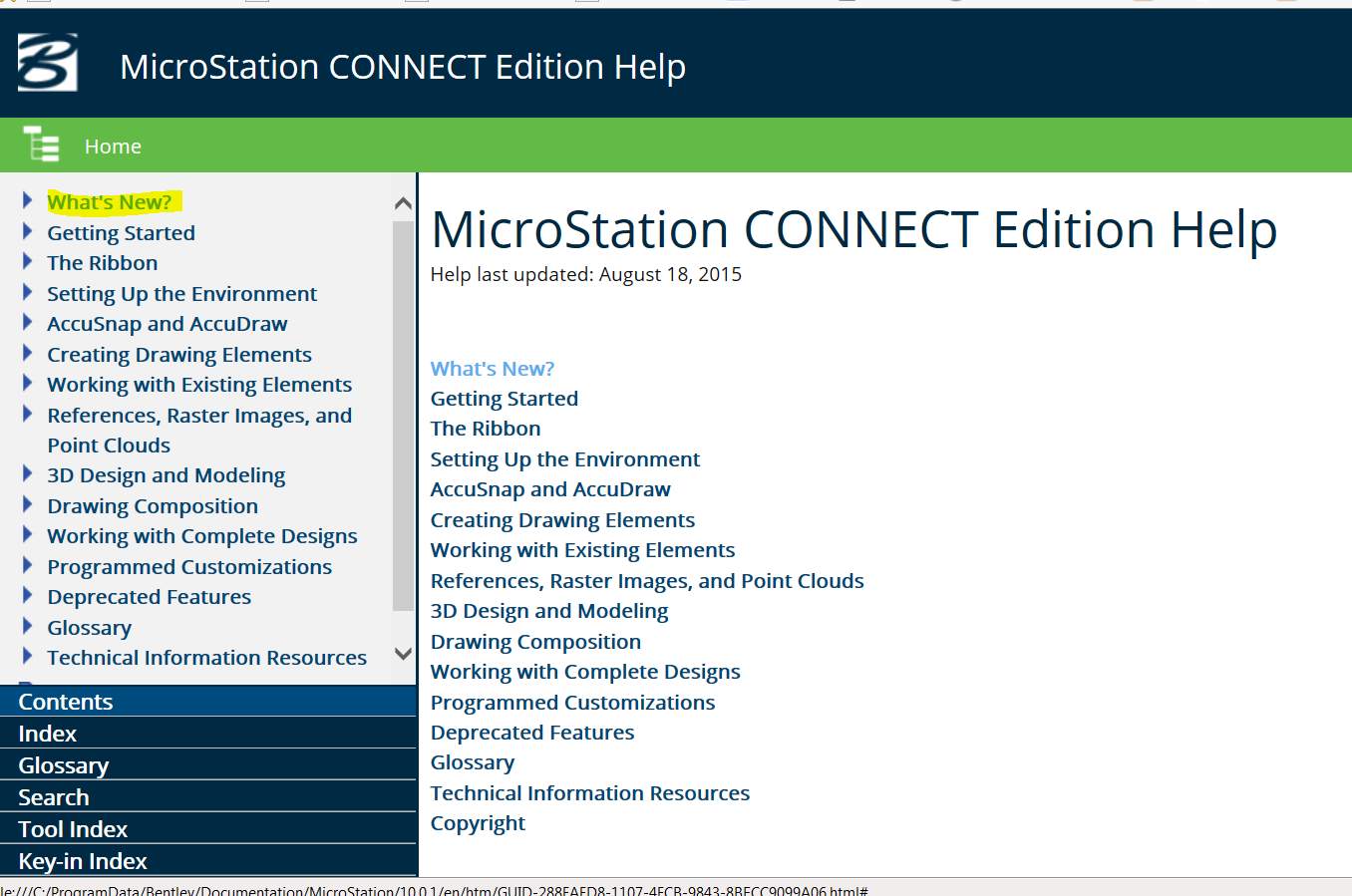Expand Programmed Customizations tree arrow
The width and height of the screenshot is (1352, 896).
28,565
